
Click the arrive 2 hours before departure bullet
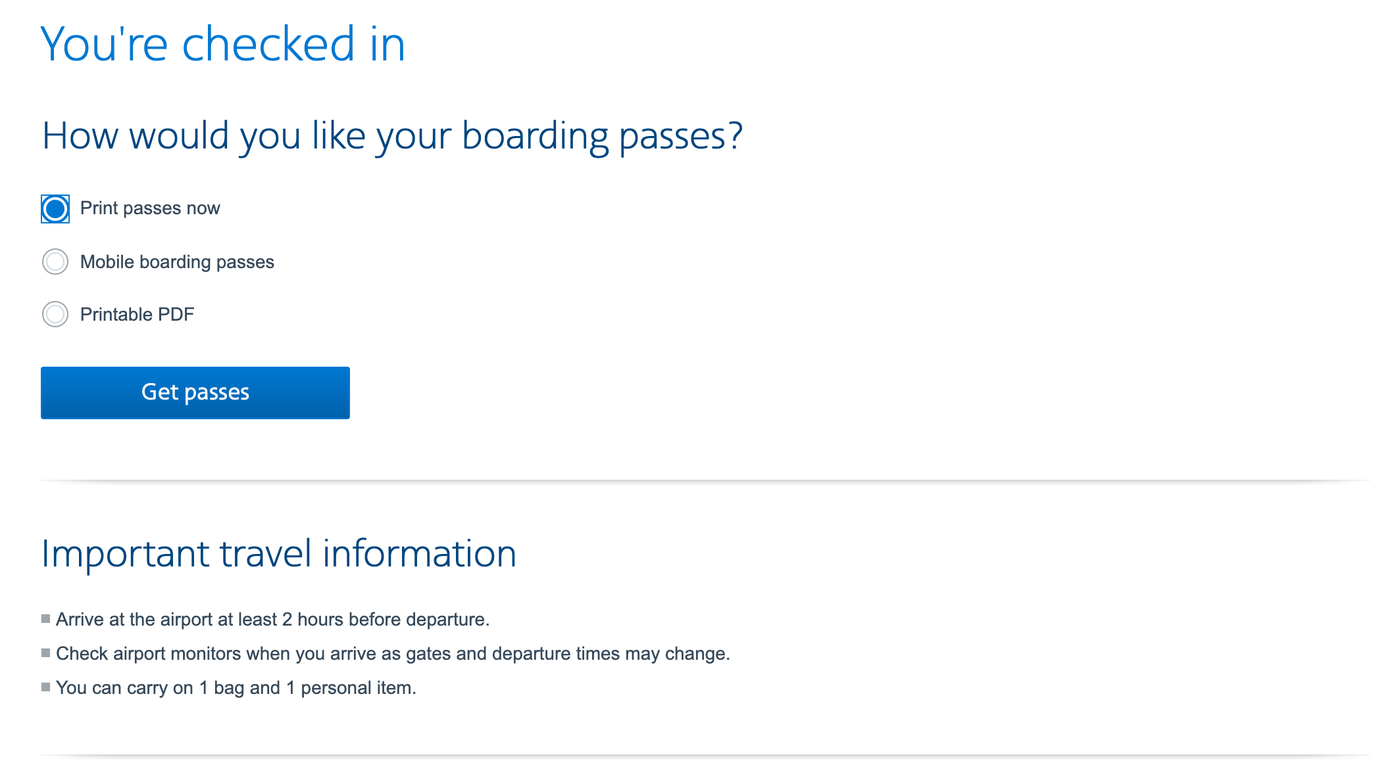(x=273, y=619)
